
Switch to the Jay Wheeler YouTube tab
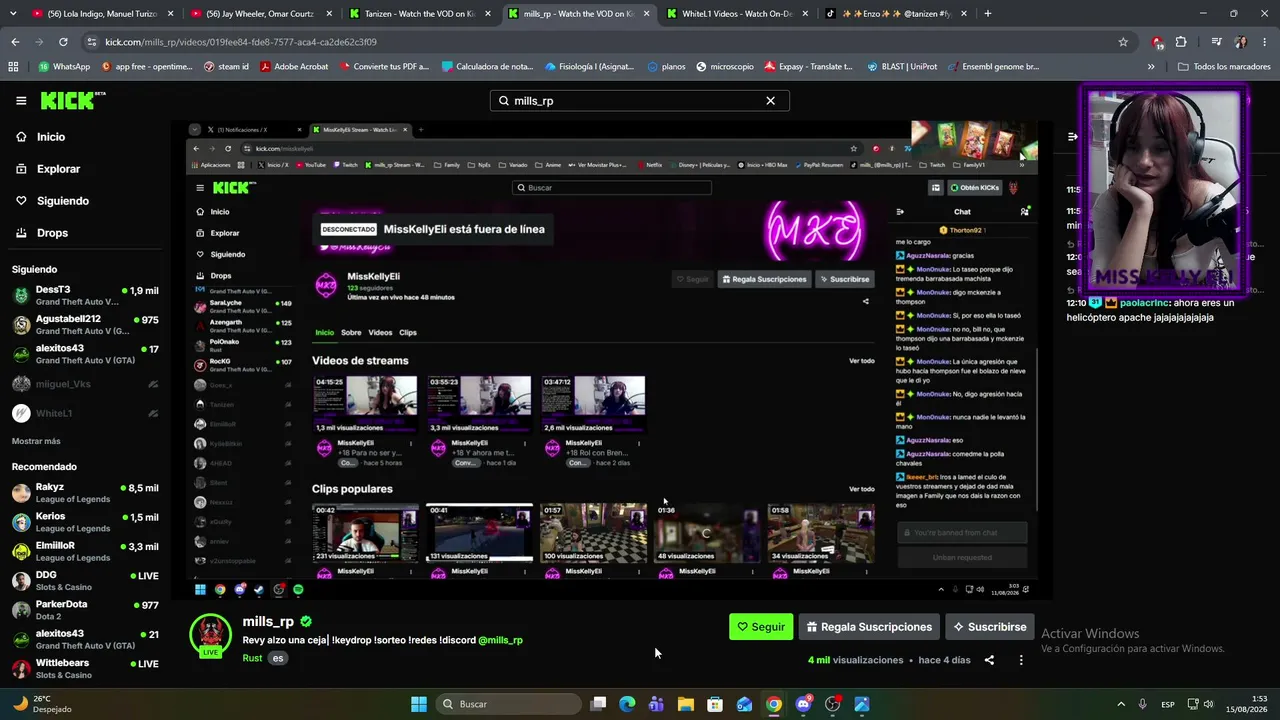click(259, 14)
